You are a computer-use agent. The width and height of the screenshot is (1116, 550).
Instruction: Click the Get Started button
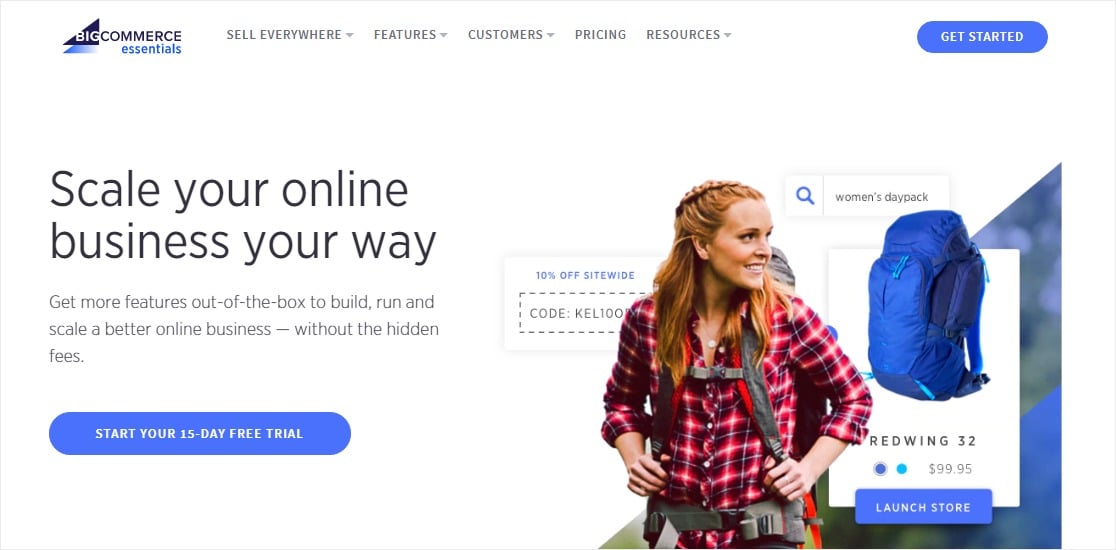tap(982, 37)
